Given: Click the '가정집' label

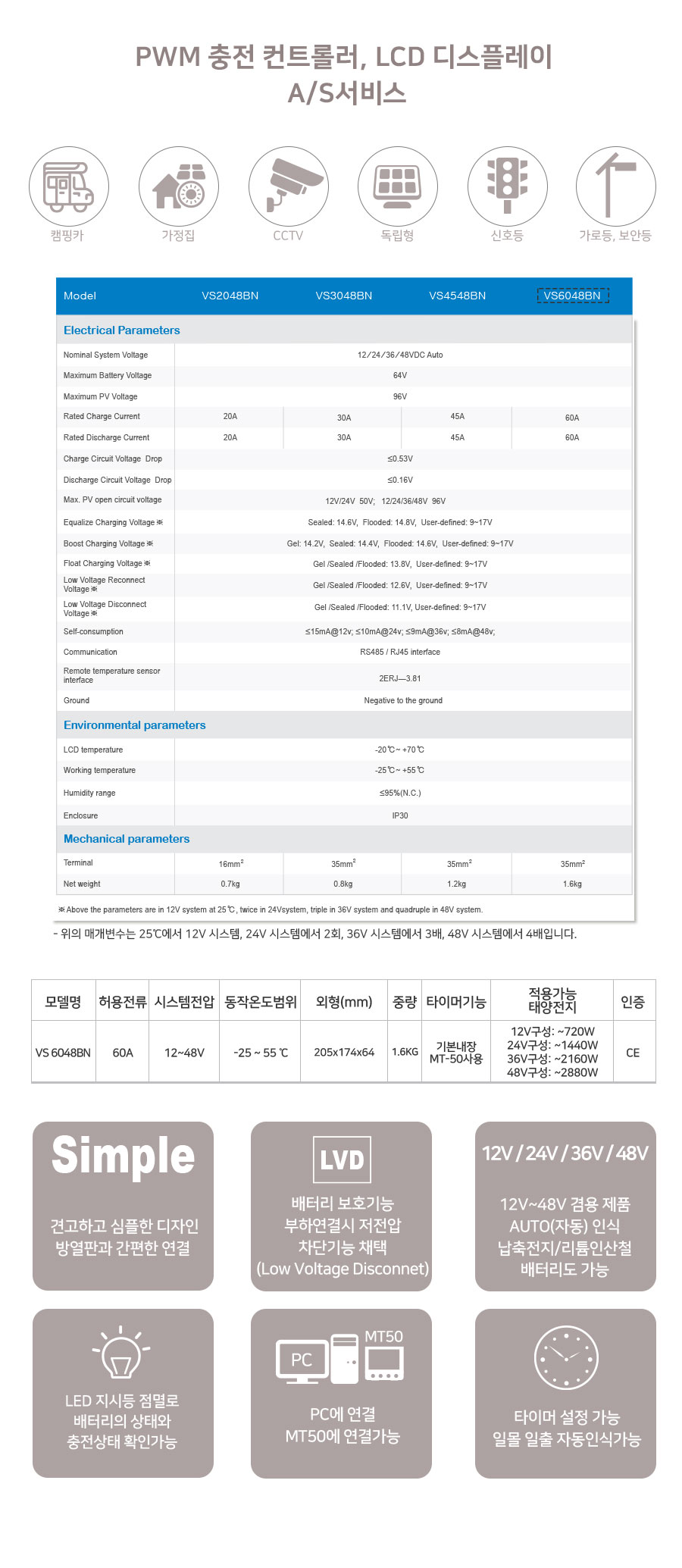Looking at the screenshot, I should [178, 236].
